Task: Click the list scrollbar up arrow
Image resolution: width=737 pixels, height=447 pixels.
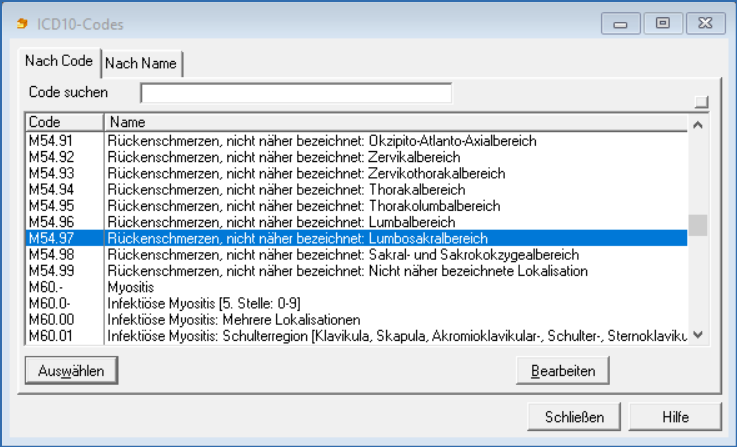Action: [x=698, y=125]
